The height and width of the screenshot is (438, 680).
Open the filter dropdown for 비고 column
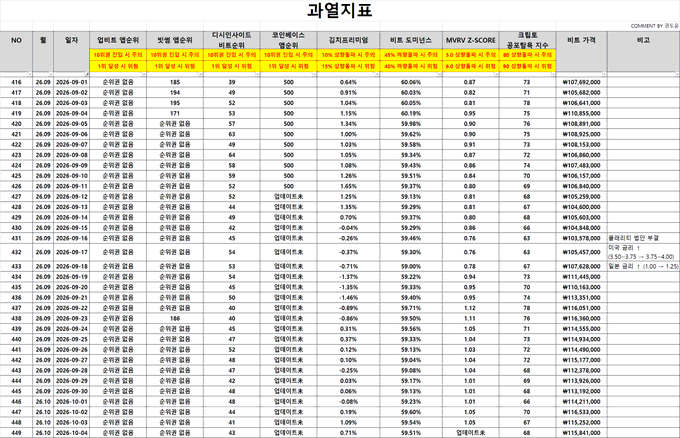[x=677, y=74]
